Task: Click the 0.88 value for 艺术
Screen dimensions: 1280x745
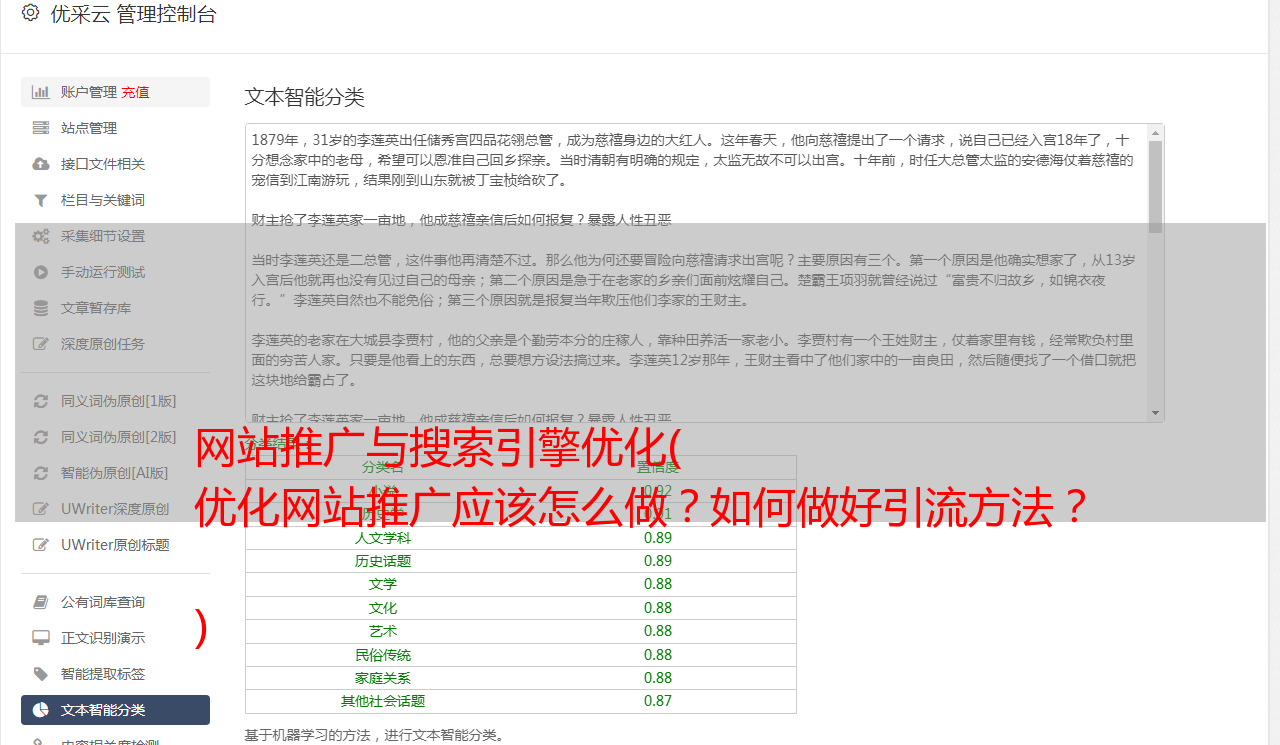Action: [x=658, y=631]
